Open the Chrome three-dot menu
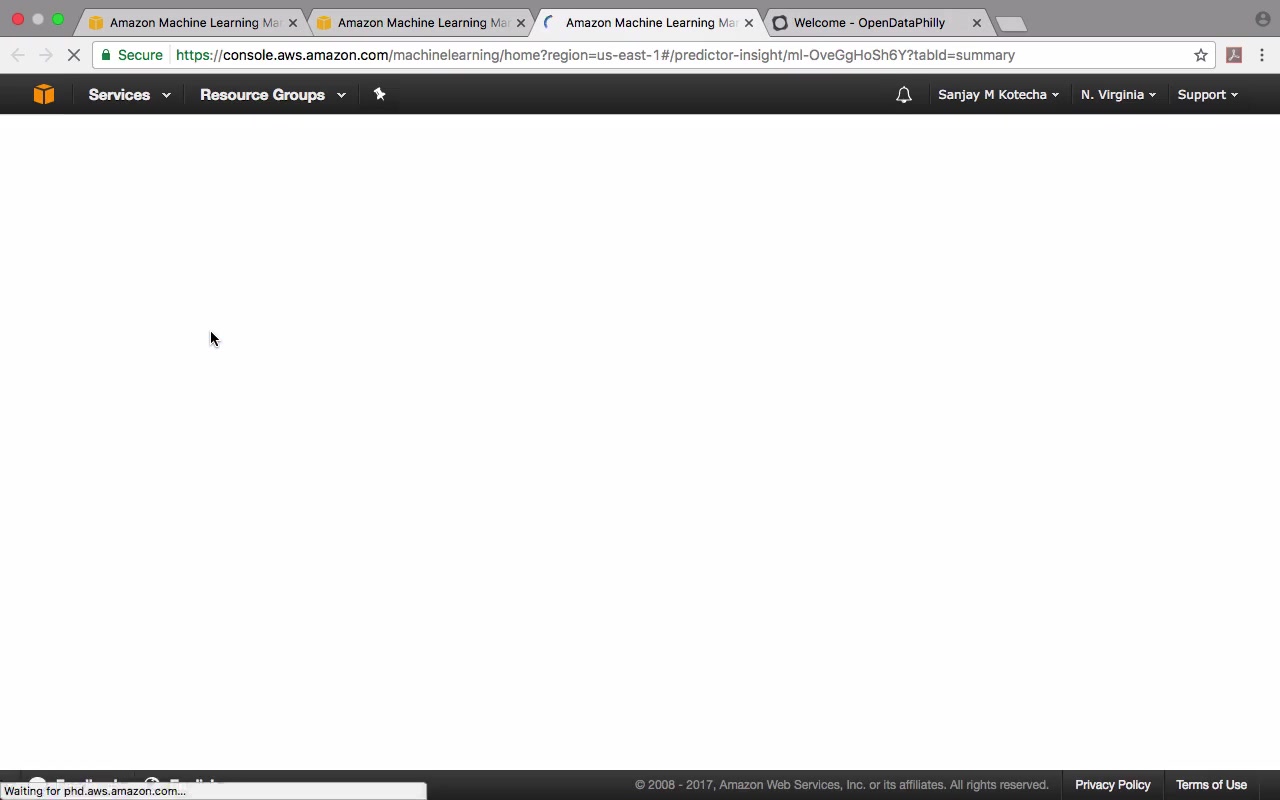 click(1262, 55)
